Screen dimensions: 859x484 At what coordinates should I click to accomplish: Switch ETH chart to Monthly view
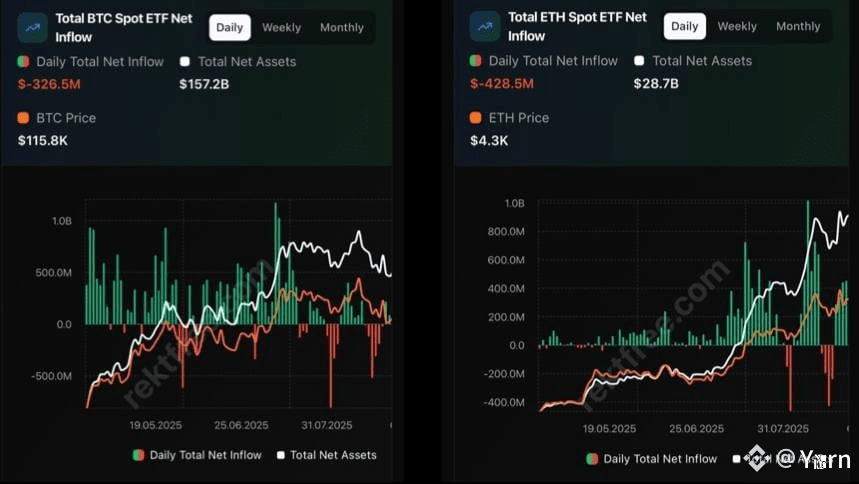[x=798, y=26]
